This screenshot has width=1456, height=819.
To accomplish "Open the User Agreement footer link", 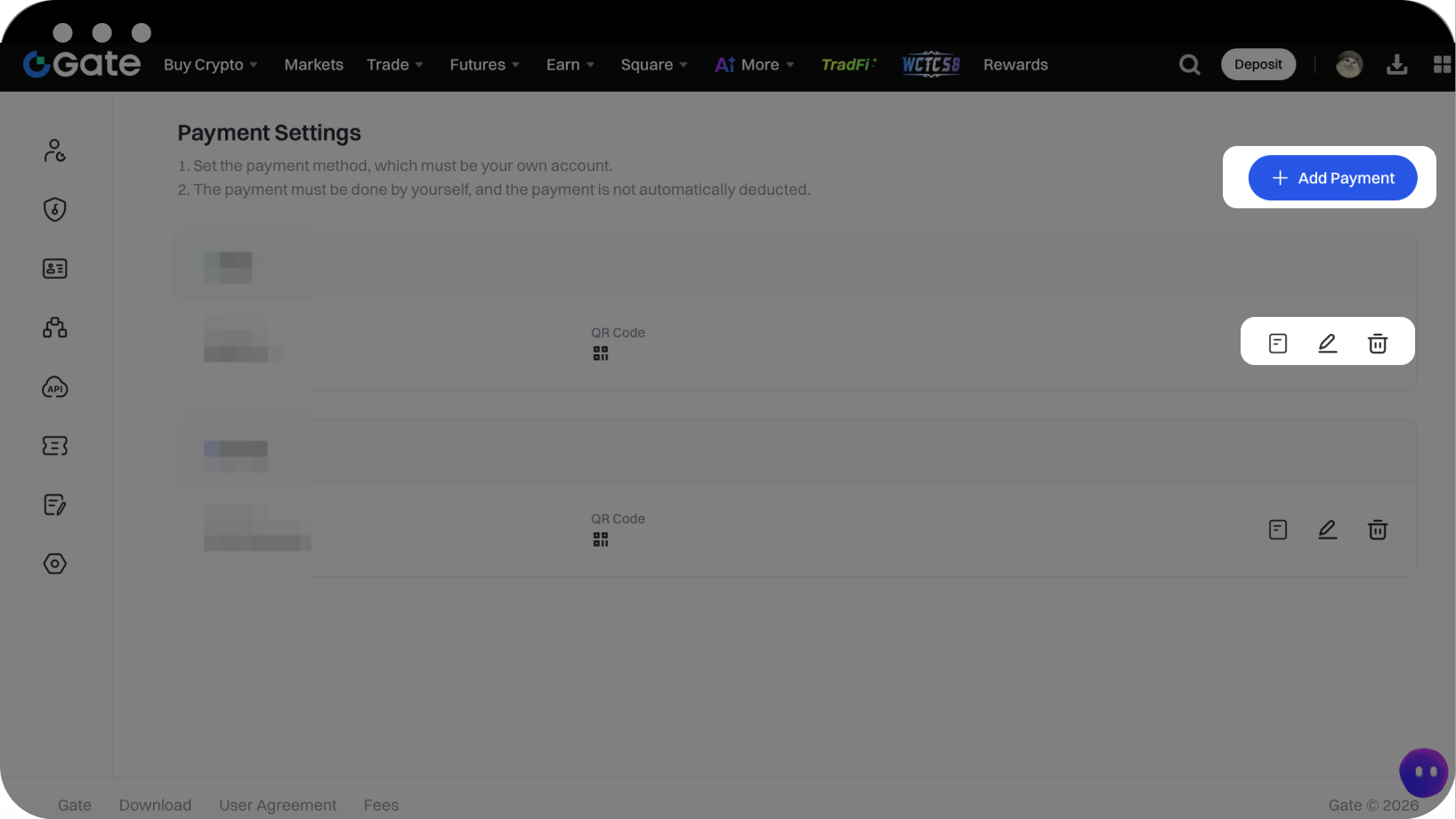I will click(x=278, y=805).
